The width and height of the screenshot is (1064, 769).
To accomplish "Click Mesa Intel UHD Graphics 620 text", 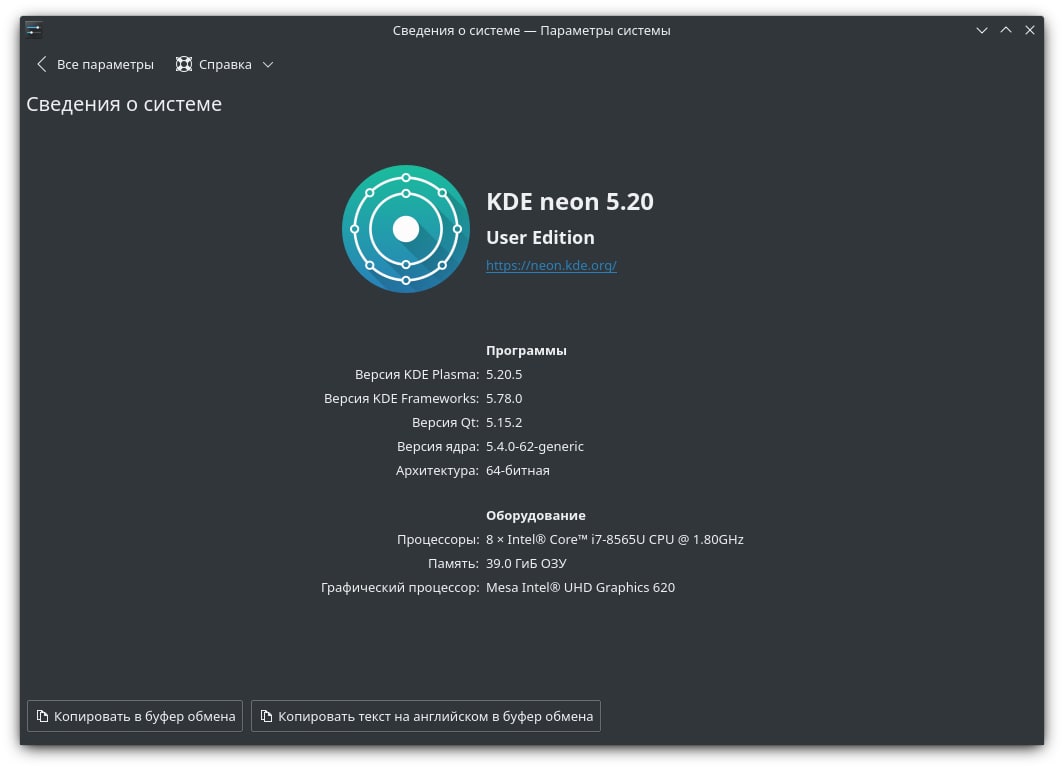I will click(x=580, y=588).
